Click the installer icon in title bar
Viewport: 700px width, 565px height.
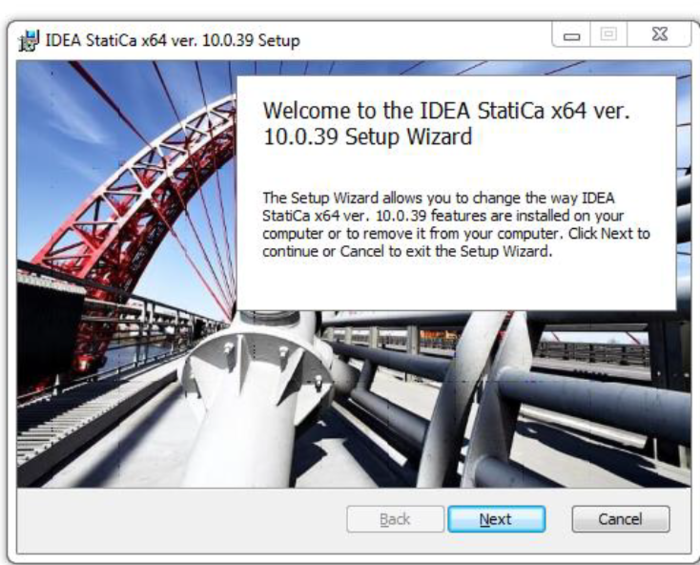point(29,41)
